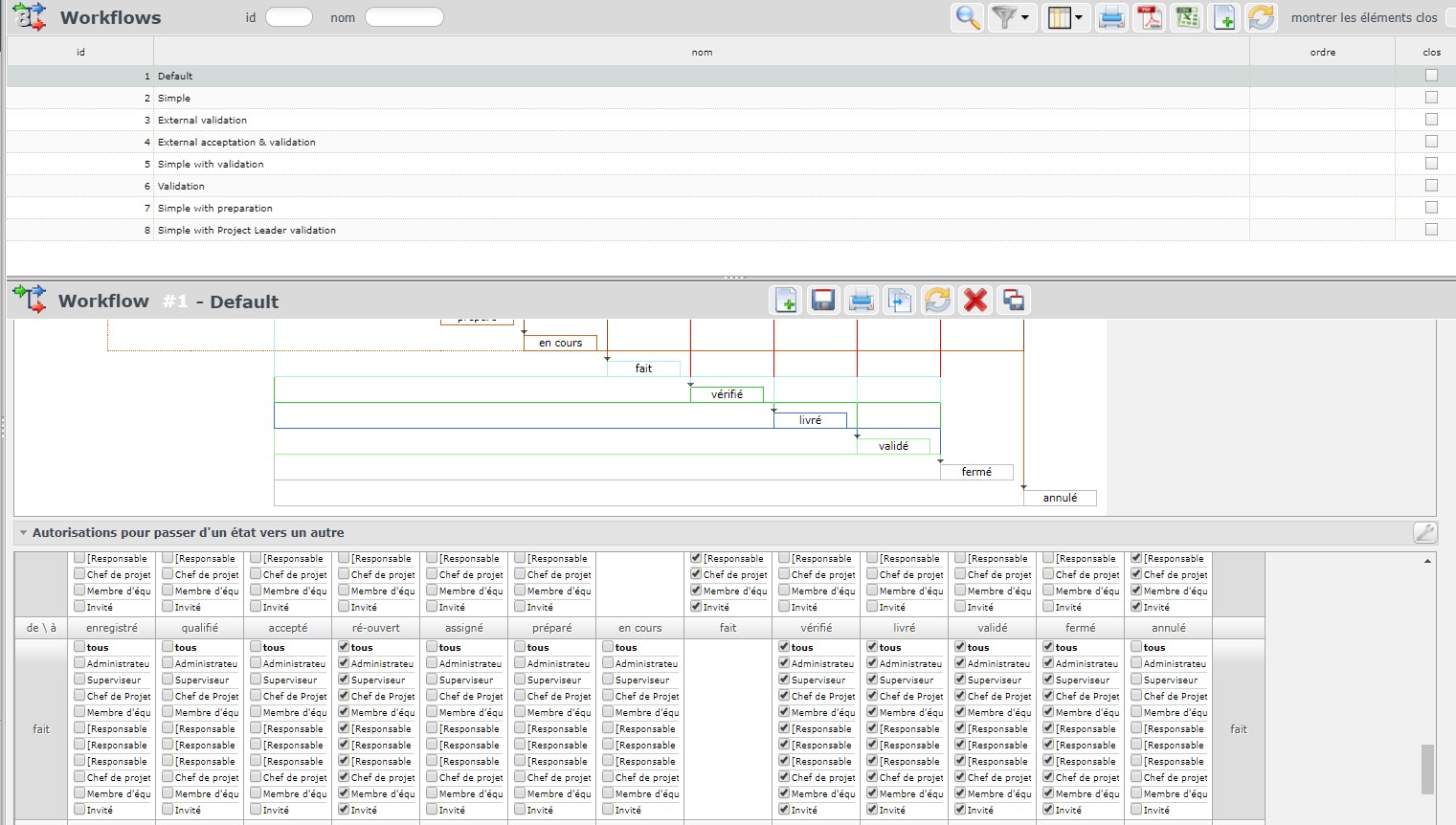Delete the workflow using the red X icon
The height and width of the screenshot is (825, 1456).
(975, 301)
